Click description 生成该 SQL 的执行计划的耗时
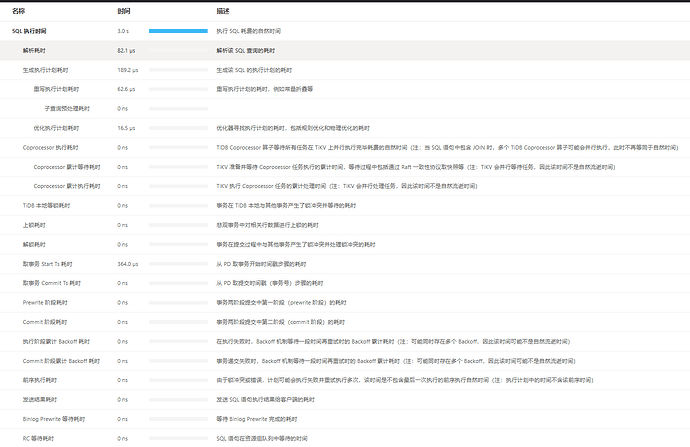690x447 pixels. coord(254,70)
